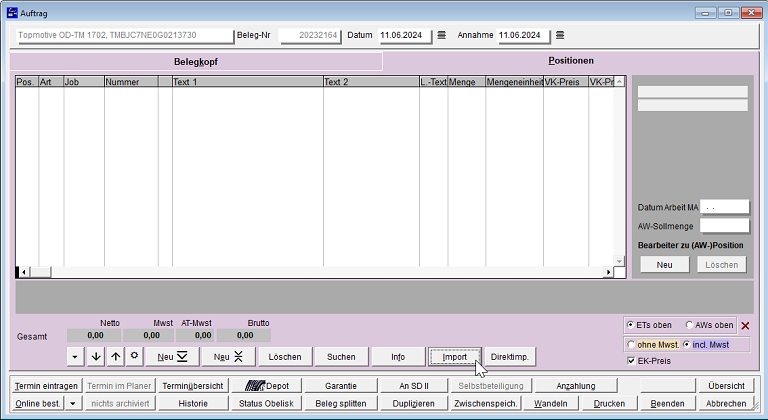The width and height of the screenshot is (768, 420).
Task: Click the Auftrag window icon in the title bar
Action: coord(12,13)
